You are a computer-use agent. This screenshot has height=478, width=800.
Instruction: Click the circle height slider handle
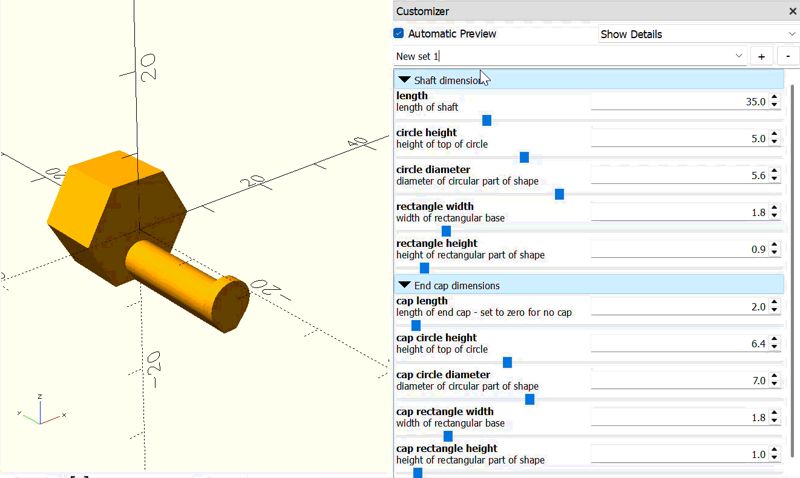[x=524, y=157]
